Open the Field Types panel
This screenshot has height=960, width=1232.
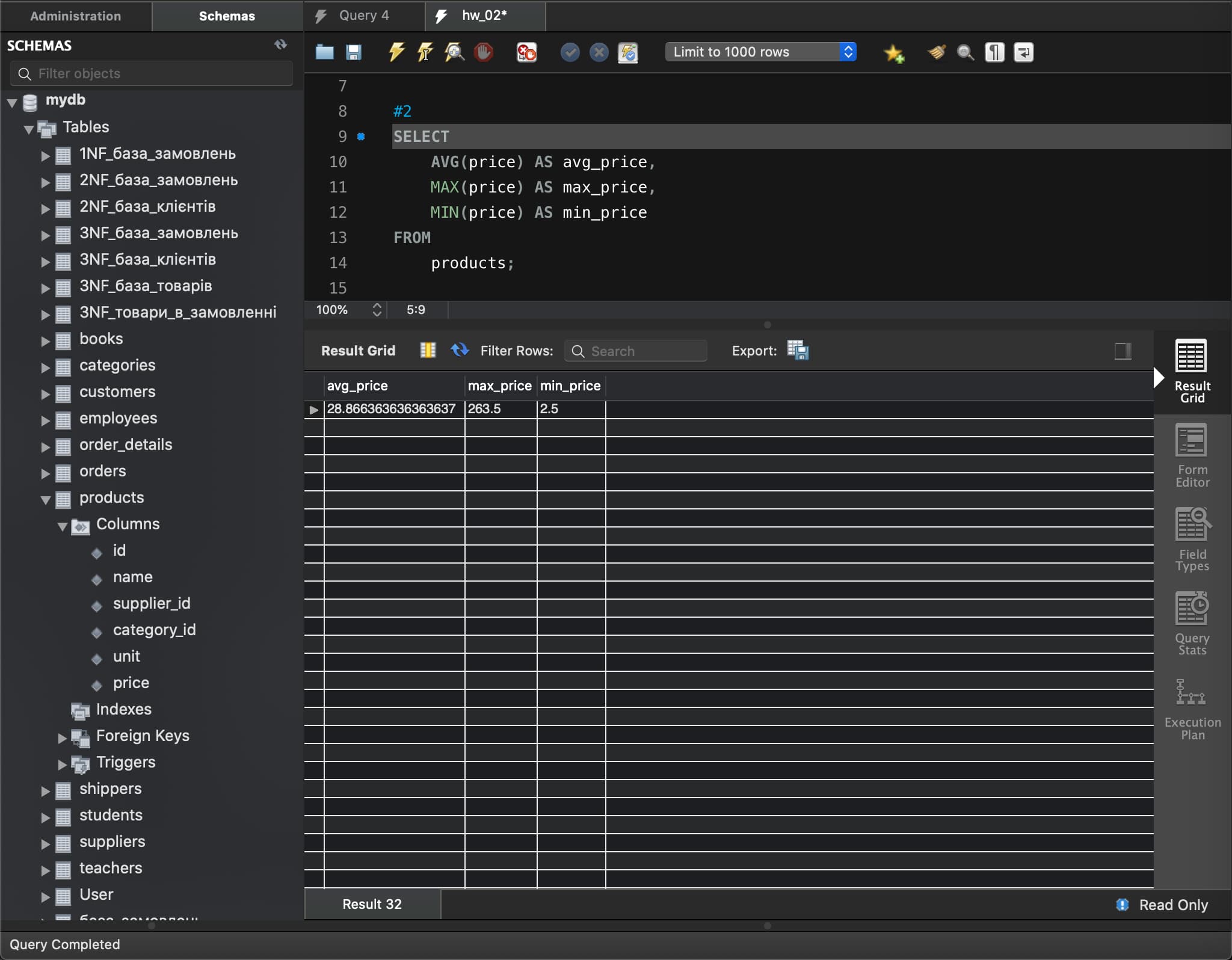tap(1192, 540)
